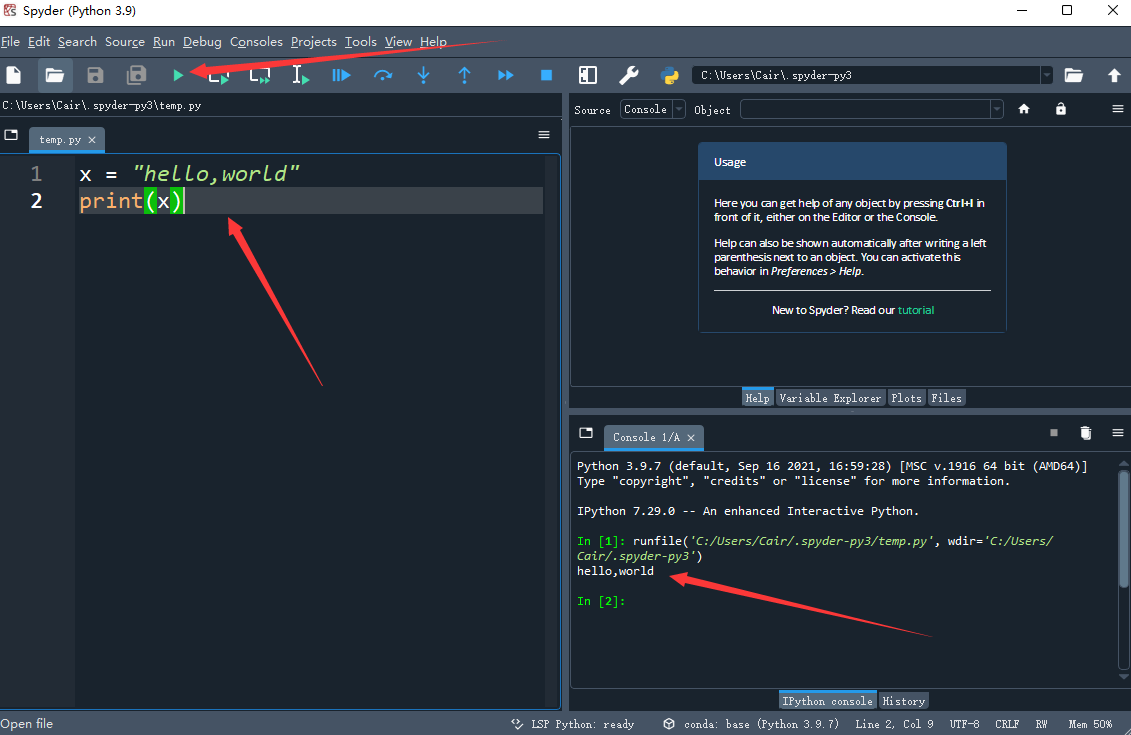The height and width of the screenshot is (735, 1131).
Task: Open the Source Console dropdown
Action: [652, 109]
